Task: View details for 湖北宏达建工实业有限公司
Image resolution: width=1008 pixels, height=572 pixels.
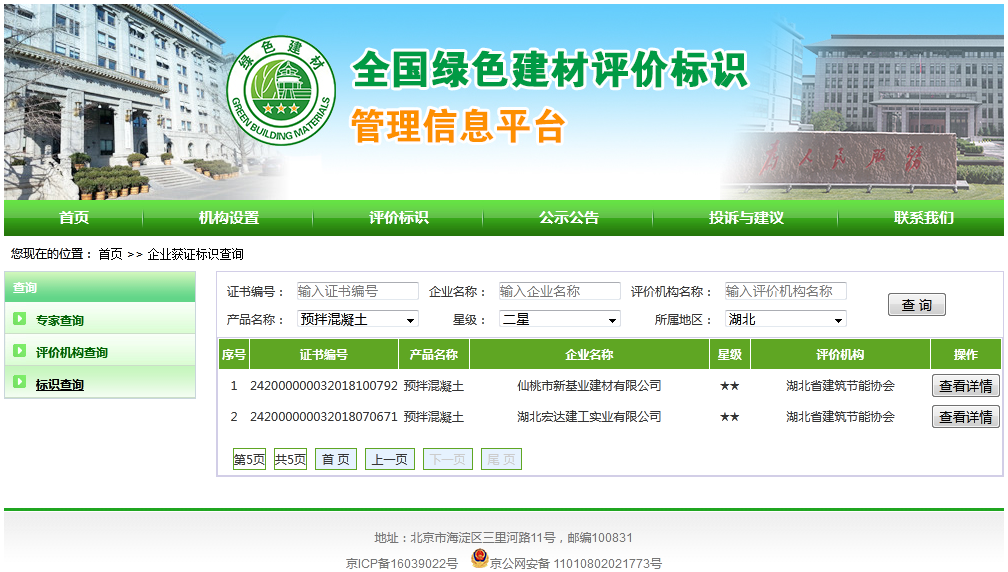Action: pyautogui.click(x=965, y=417)
